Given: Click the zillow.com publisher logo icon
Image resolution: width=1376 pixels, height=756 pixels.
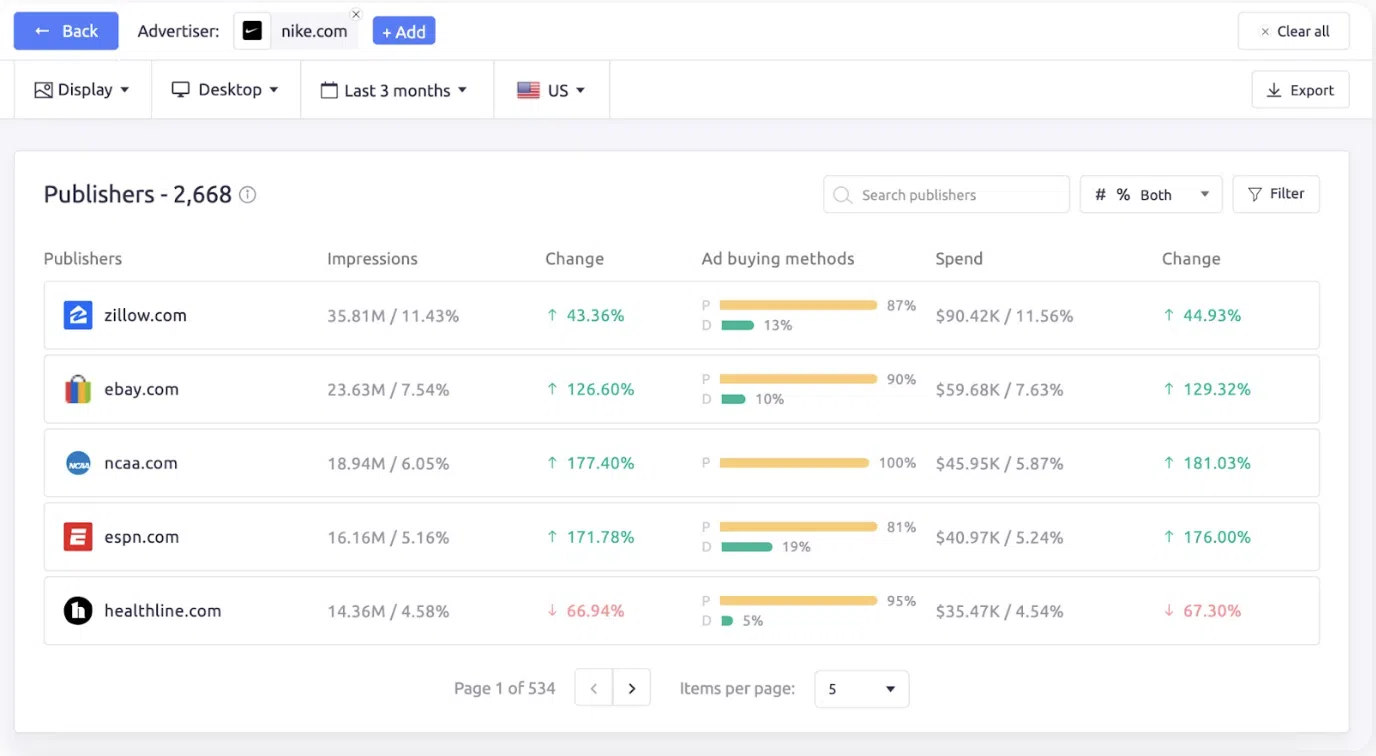Looking at the screenshot, I should [x=78, y=315].
